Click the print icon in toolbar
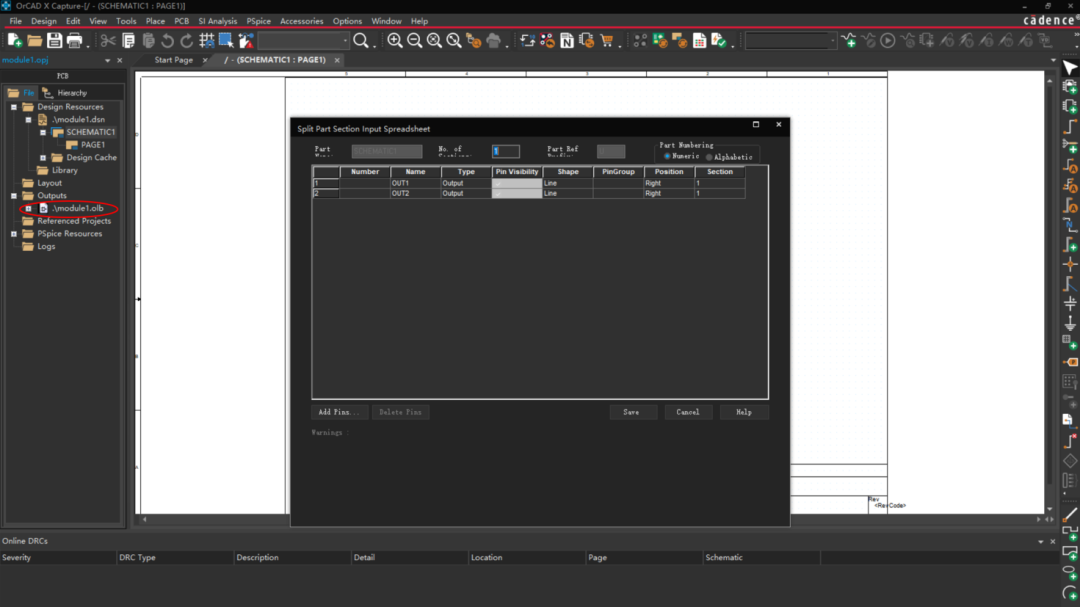 [x=74, y=41]
